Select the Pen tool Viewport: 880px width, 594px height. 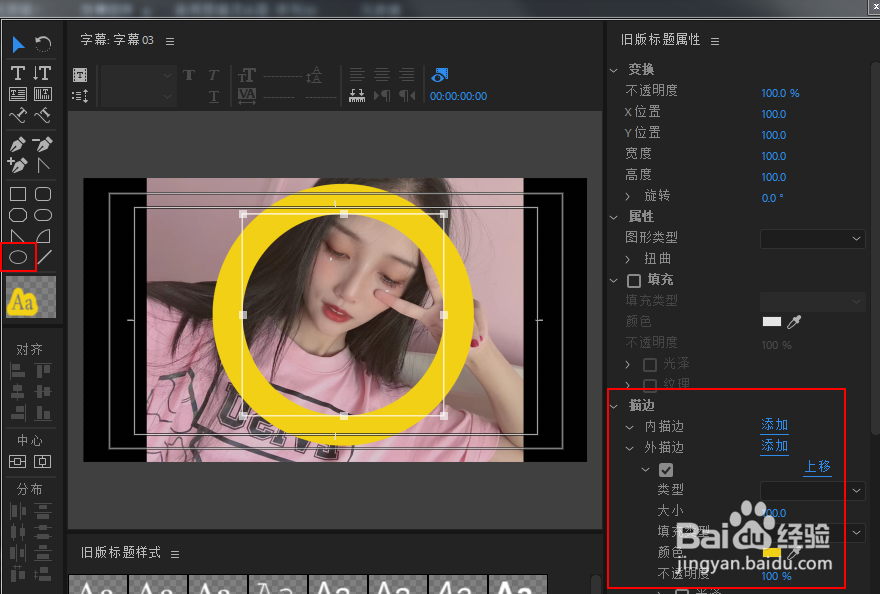point(17,143)
